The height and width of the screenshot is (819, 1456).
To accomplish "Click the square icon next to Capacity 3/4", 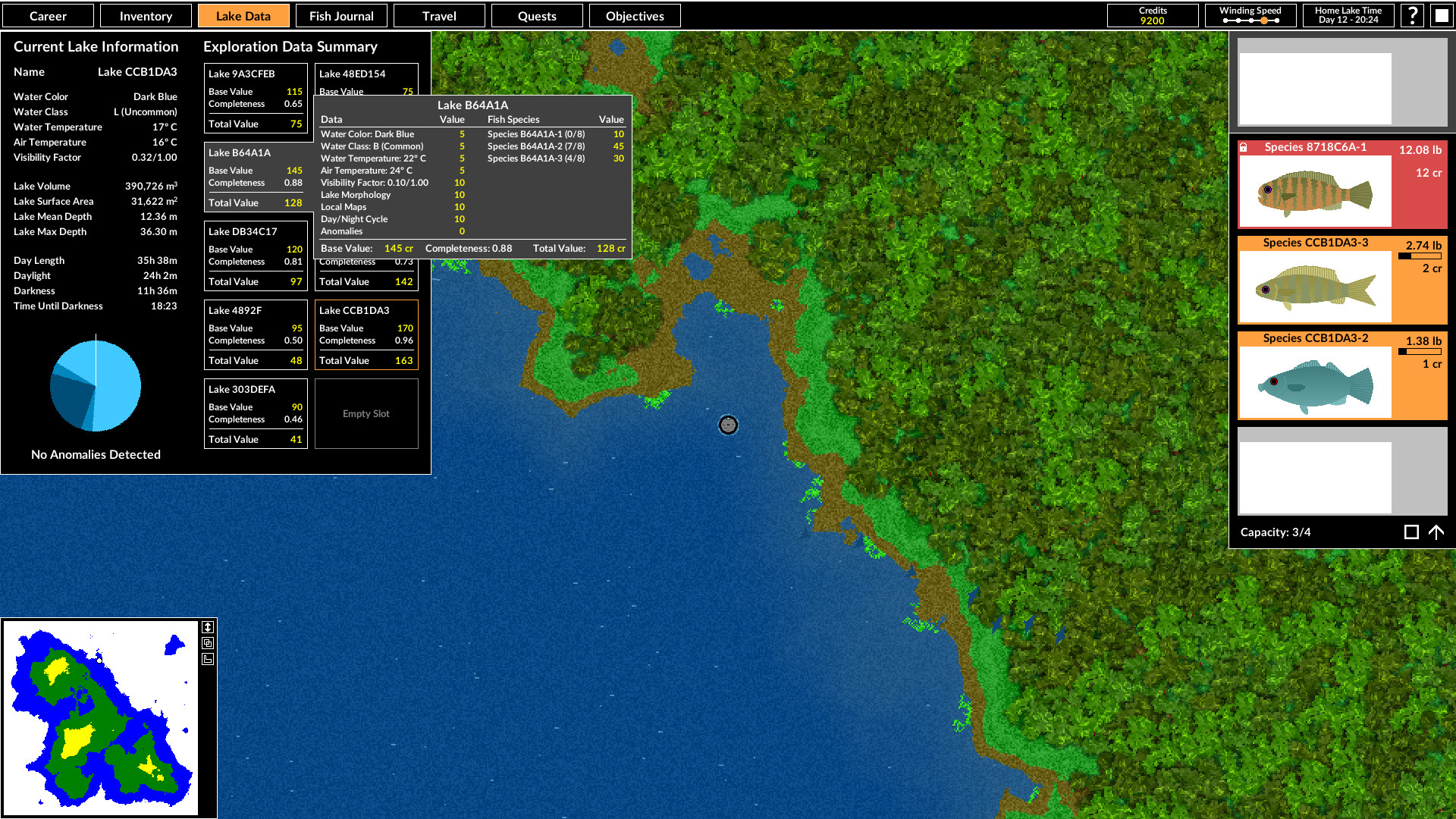I will (1412, 532).
